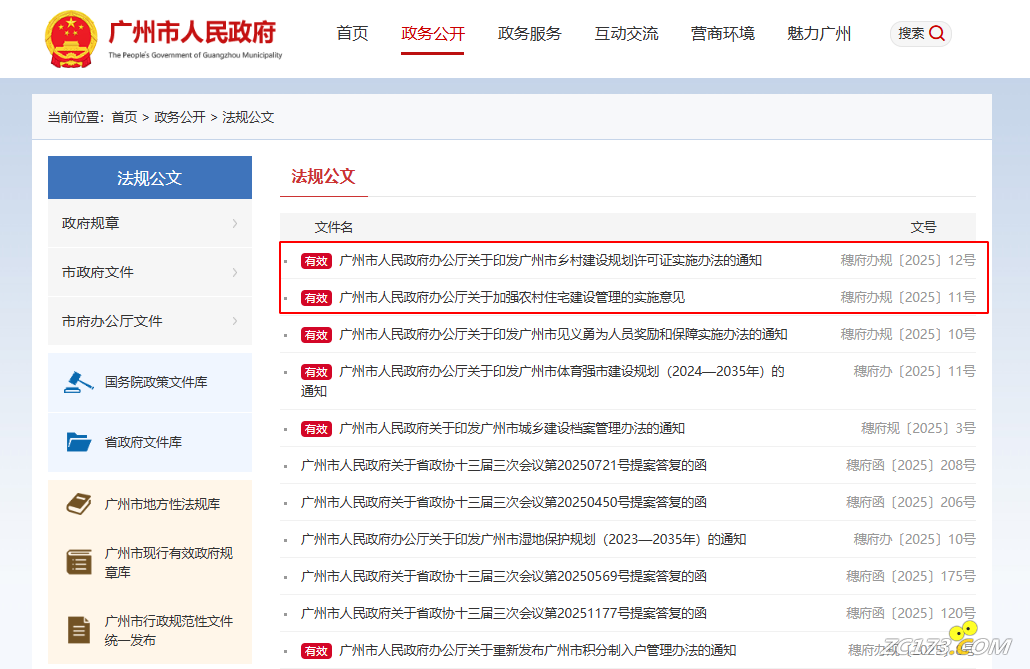This screenshot has height=669, width=1030.
Task: Click document number 穗府规〔2025〕3号
Action: tap(918, 429)
